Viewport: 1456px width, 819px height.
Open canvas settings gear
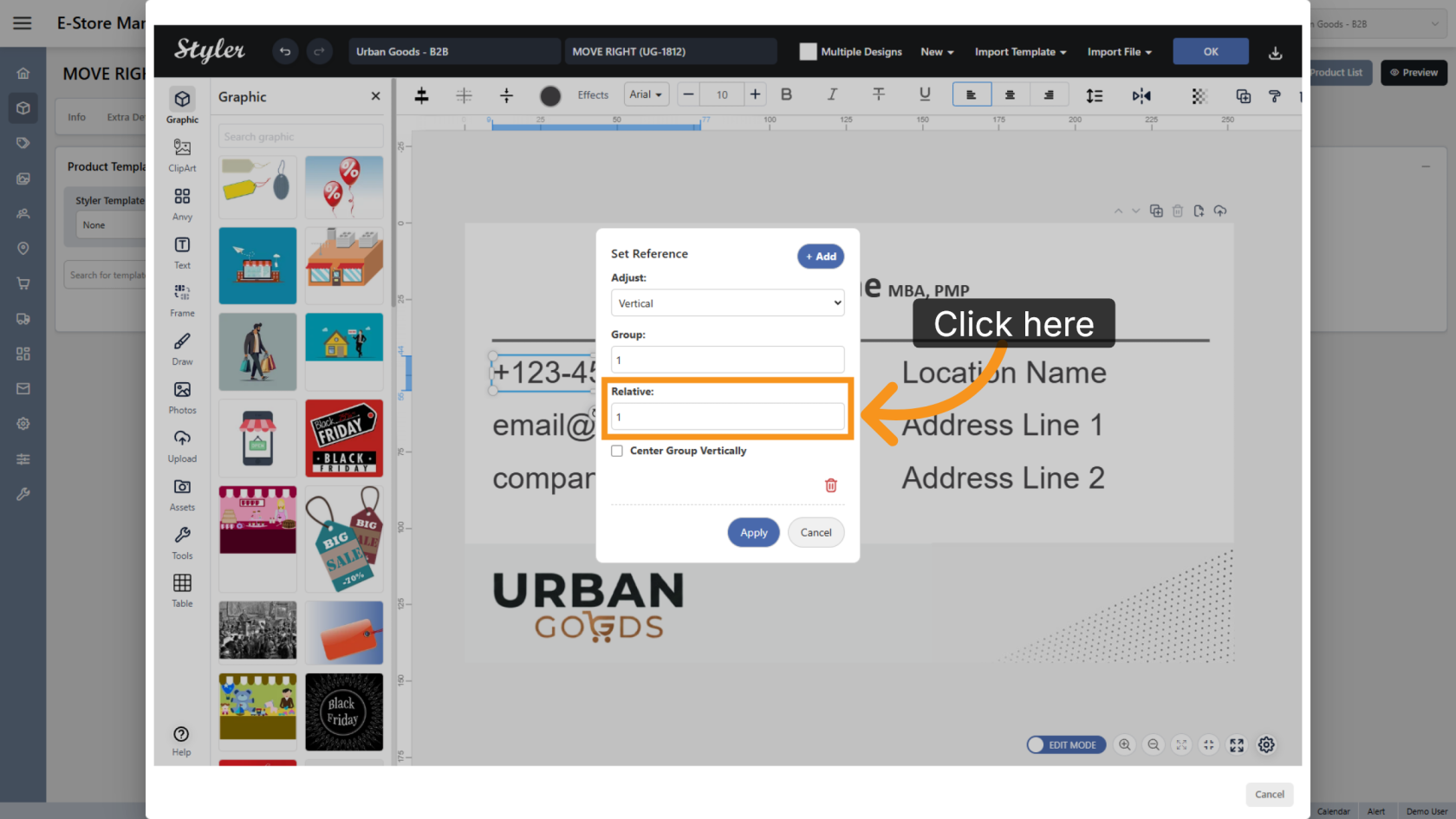point(1266,744)
